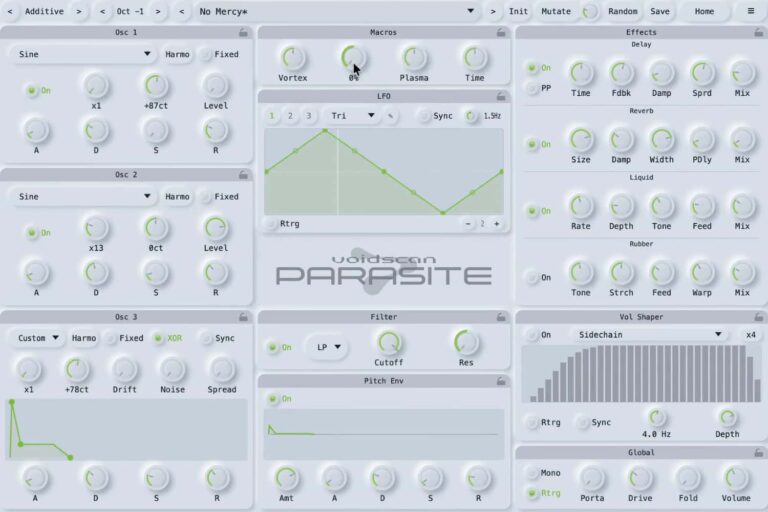Image resolution: width=768 pixels, height=512 pixels.
Task: Click the previous category arrow beside Additive
Action: point(10,11)
